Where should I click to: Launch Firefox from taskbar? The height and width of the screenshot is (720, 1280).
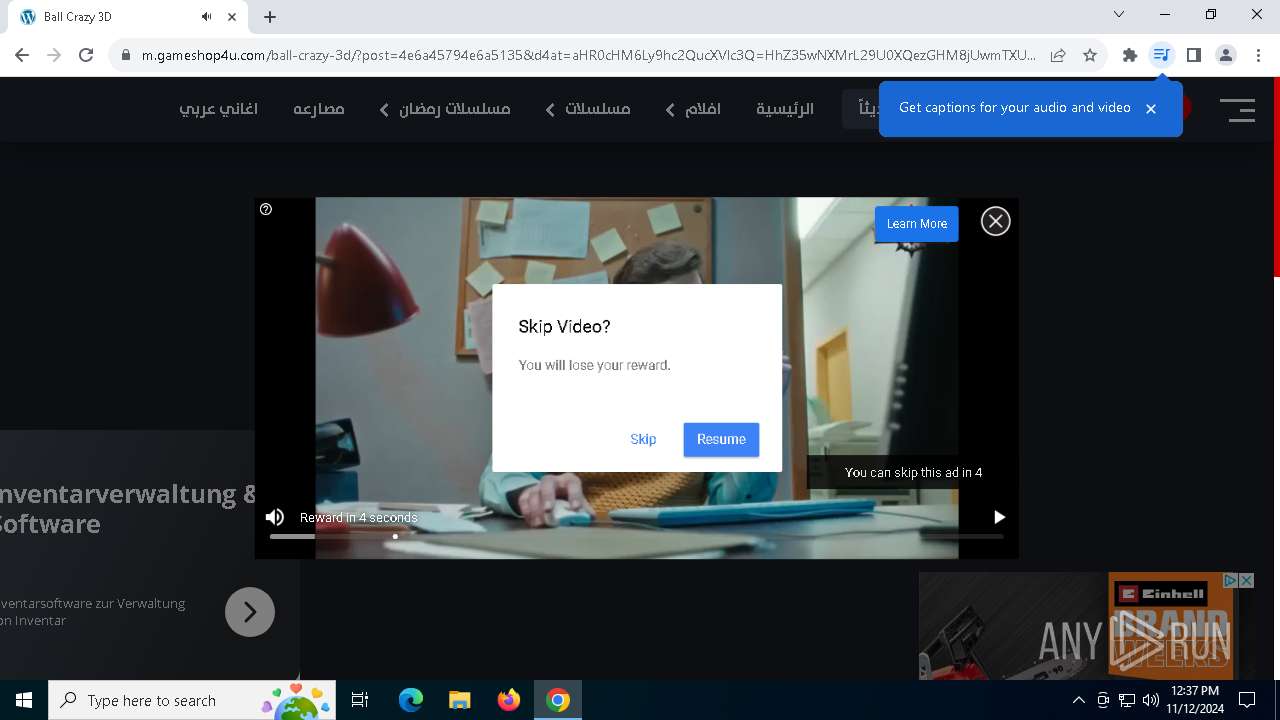click(x=509, y=700)
